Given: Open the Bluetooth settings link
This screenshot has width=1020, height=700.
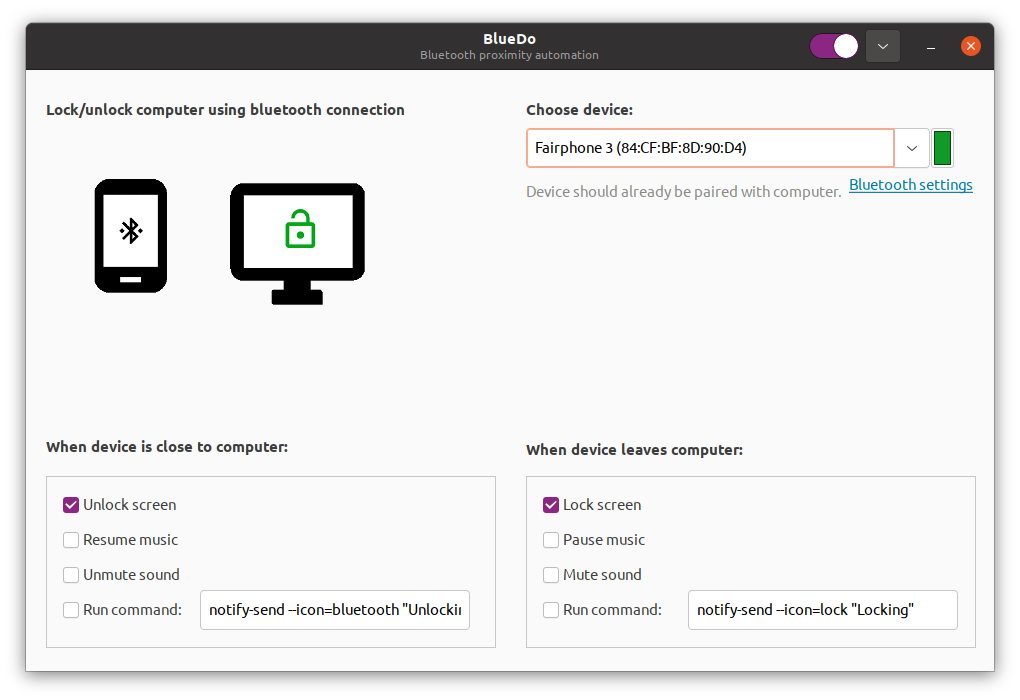Looking at the screenshot, I should click(910, 185).
